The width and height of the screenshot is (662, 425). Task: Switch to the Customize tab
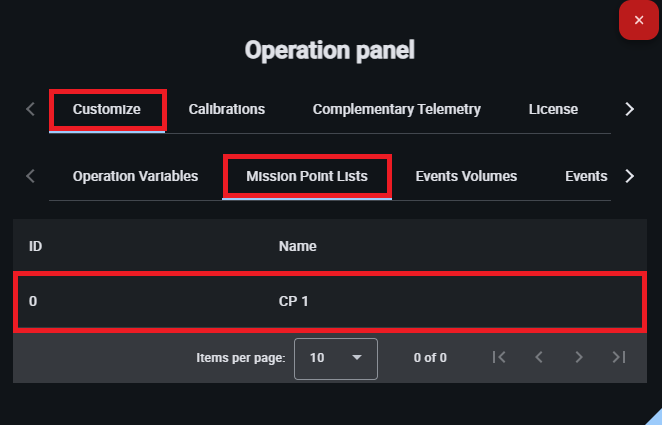pyautogui.click(x=107, y=109)
